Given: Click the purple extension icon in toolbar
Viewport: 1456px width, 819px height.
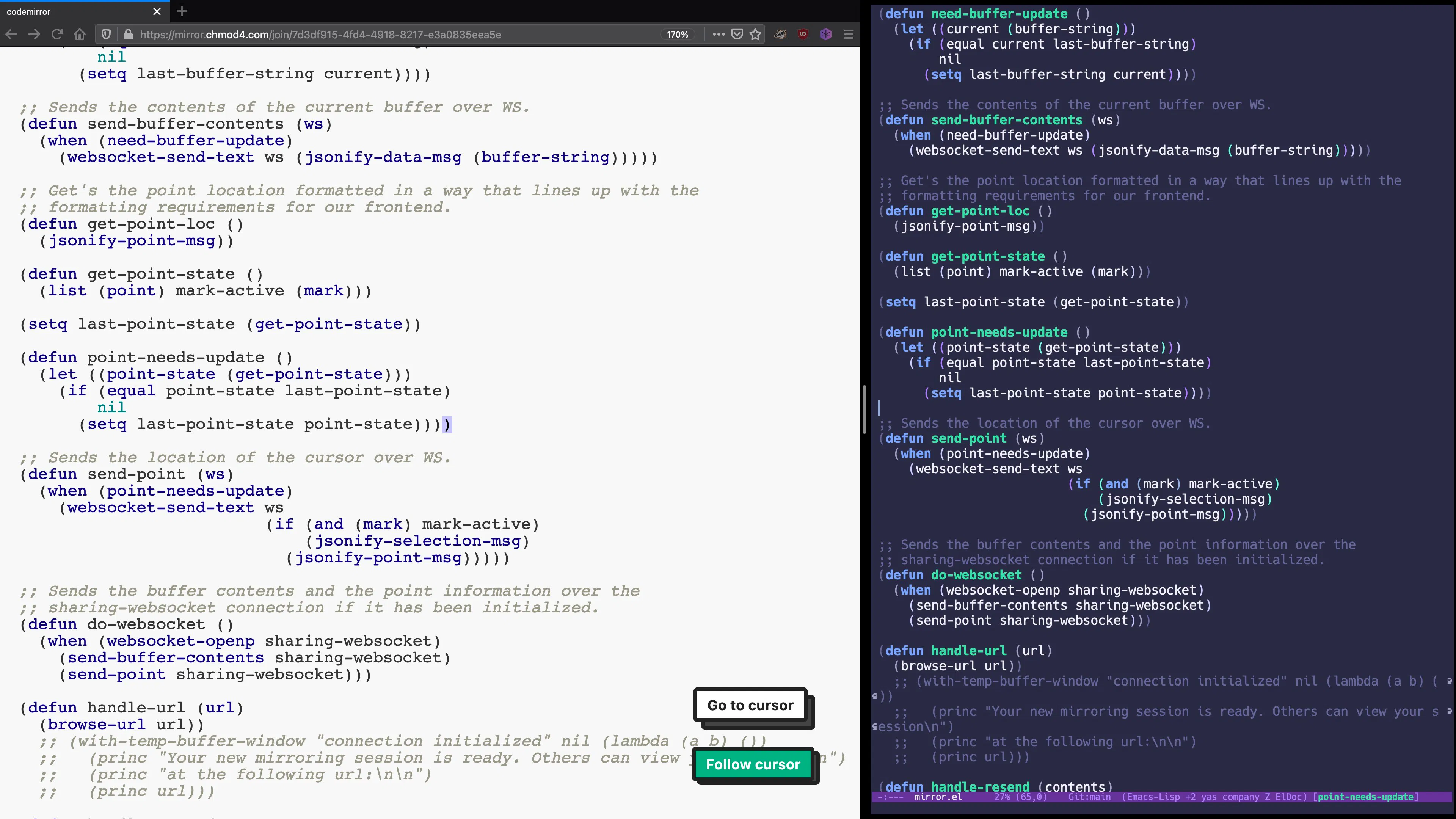Looking at the screenshot, I should (826, 35).
